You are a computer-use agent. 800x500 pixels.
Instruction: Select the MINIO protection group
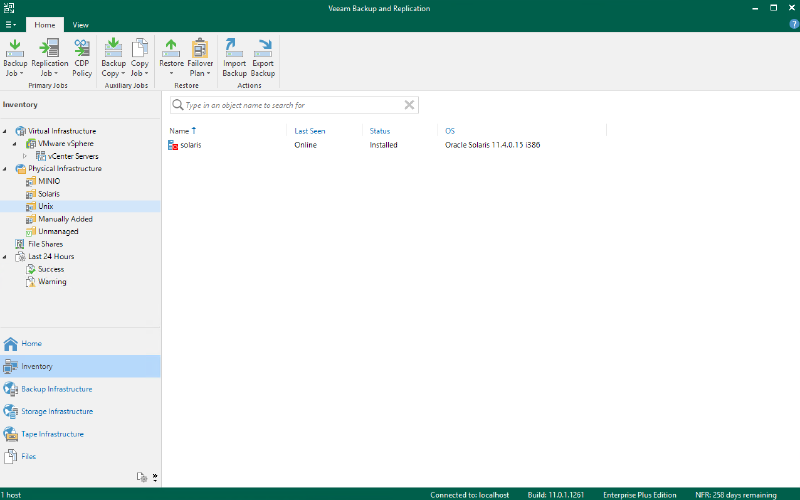pyautogui.click(x=49, y=181)
